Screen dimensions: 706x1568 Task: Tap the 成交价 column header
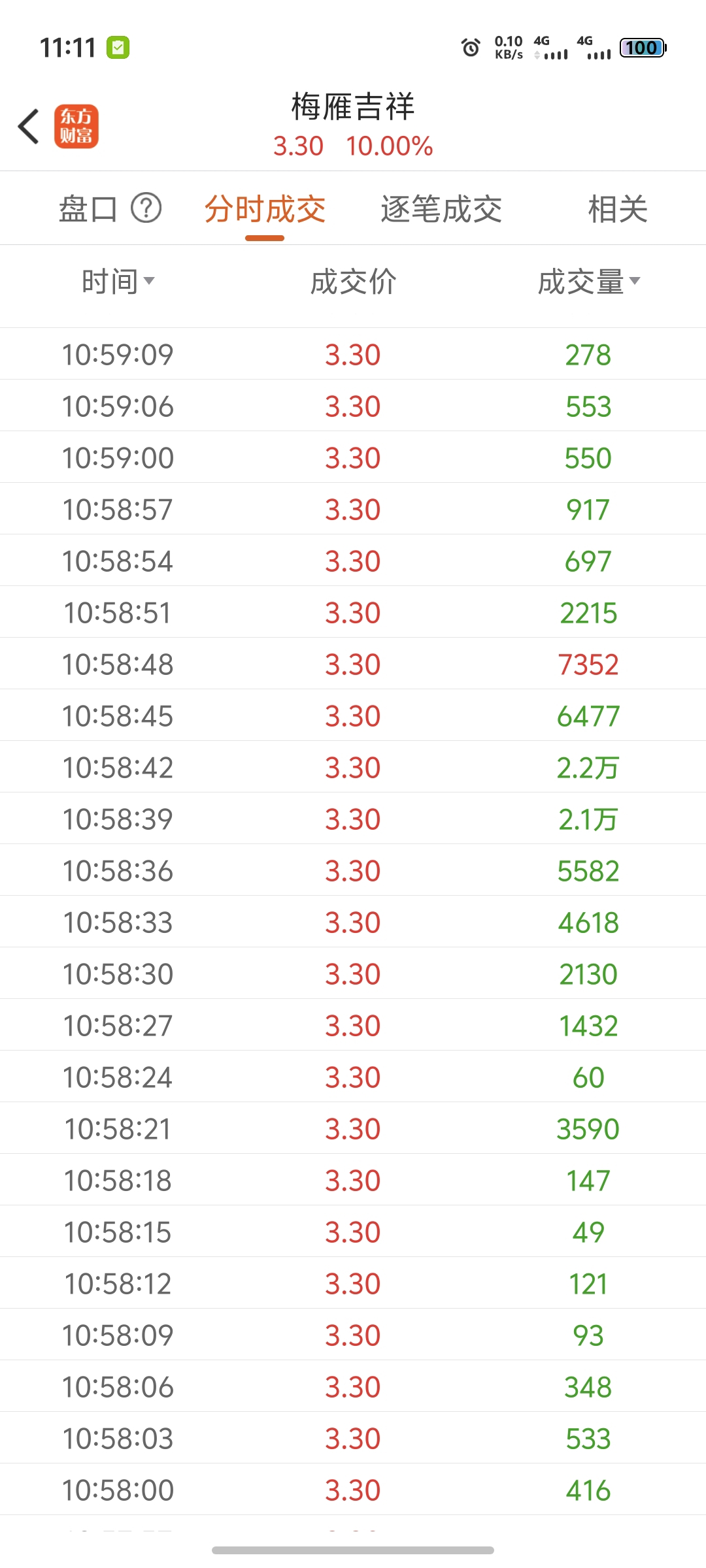click(353, 282)
